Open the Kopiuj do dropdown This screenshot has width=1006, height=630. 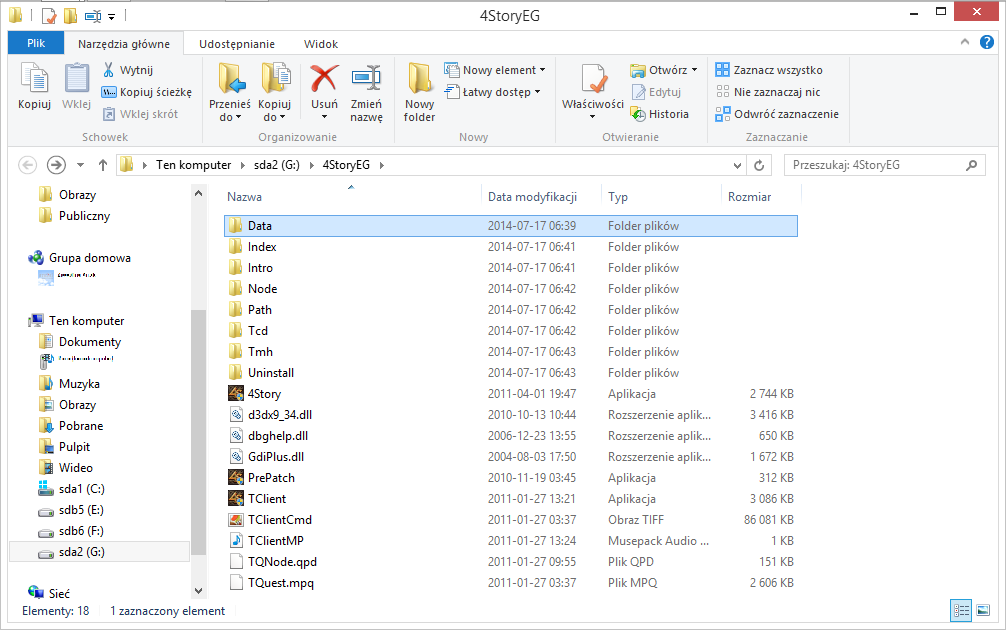click(x=275, y=110)
